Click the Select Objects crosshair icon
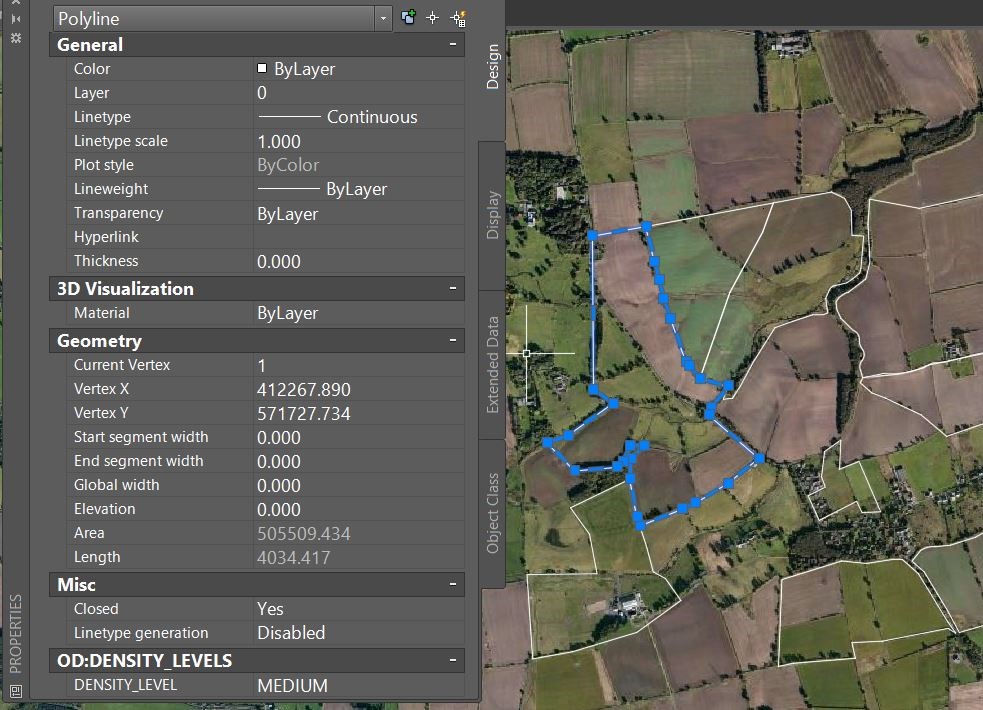Viewport: 983px width, 710px height. pos(433,18)
